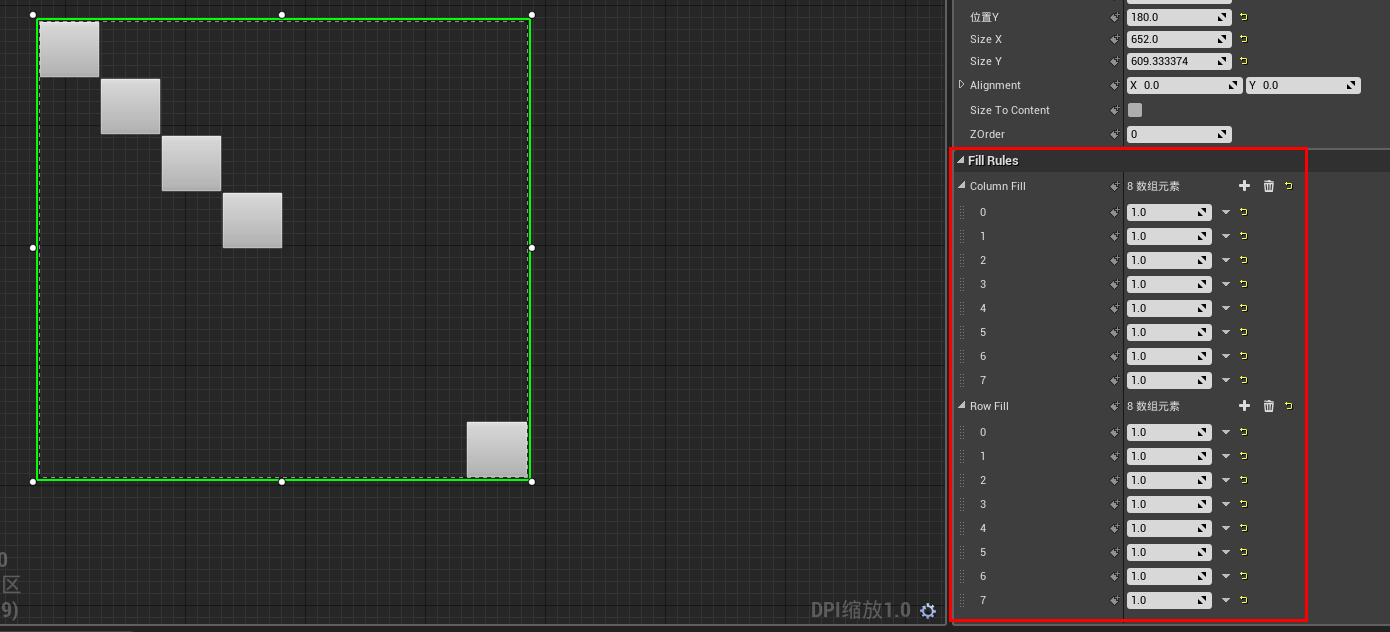
Task: Empty Column Fill array via trash icon
Action: click(x=1268, y=186)
